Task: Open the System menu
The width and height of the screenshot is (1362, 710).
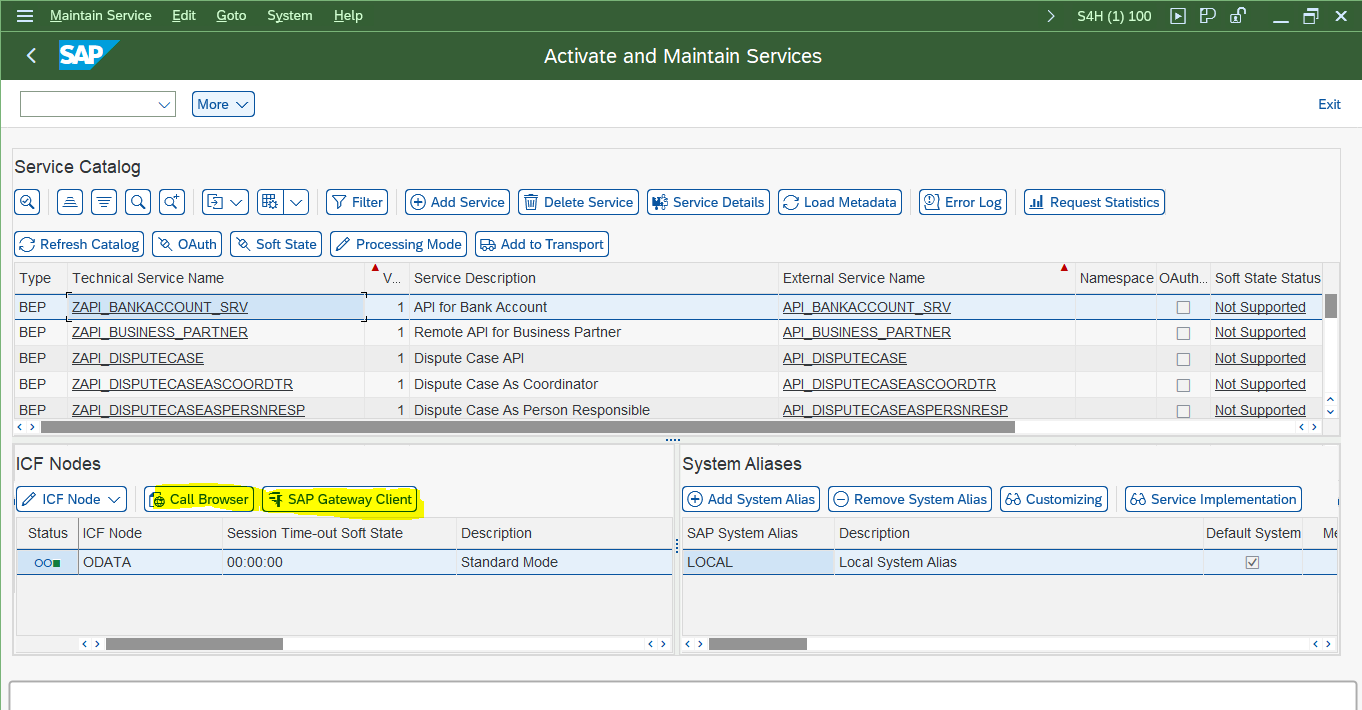Action: [x=289, y=16]
